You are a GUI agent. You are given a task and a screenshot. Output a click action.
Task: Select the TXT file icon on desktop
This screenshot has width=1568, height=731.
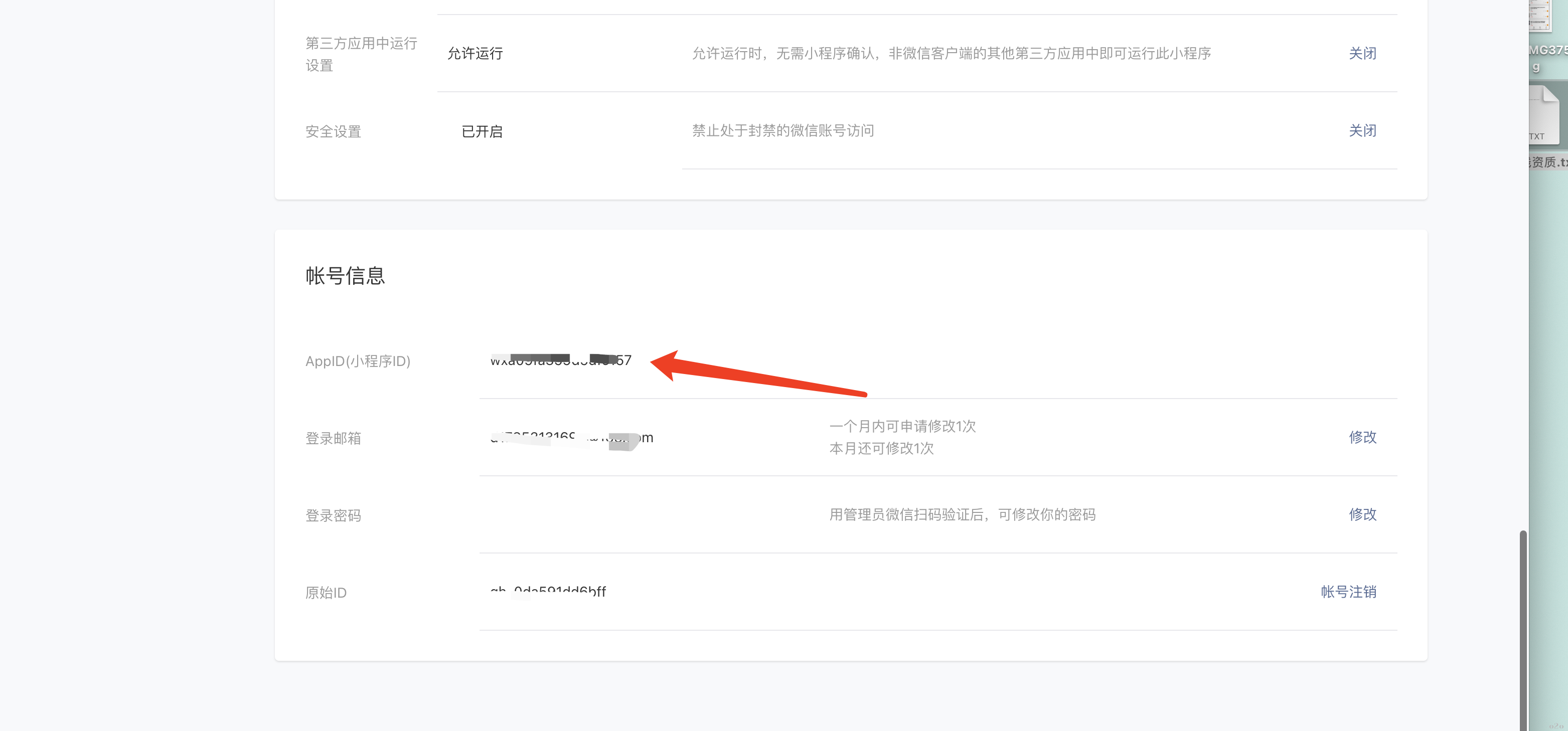[1544, 114]
